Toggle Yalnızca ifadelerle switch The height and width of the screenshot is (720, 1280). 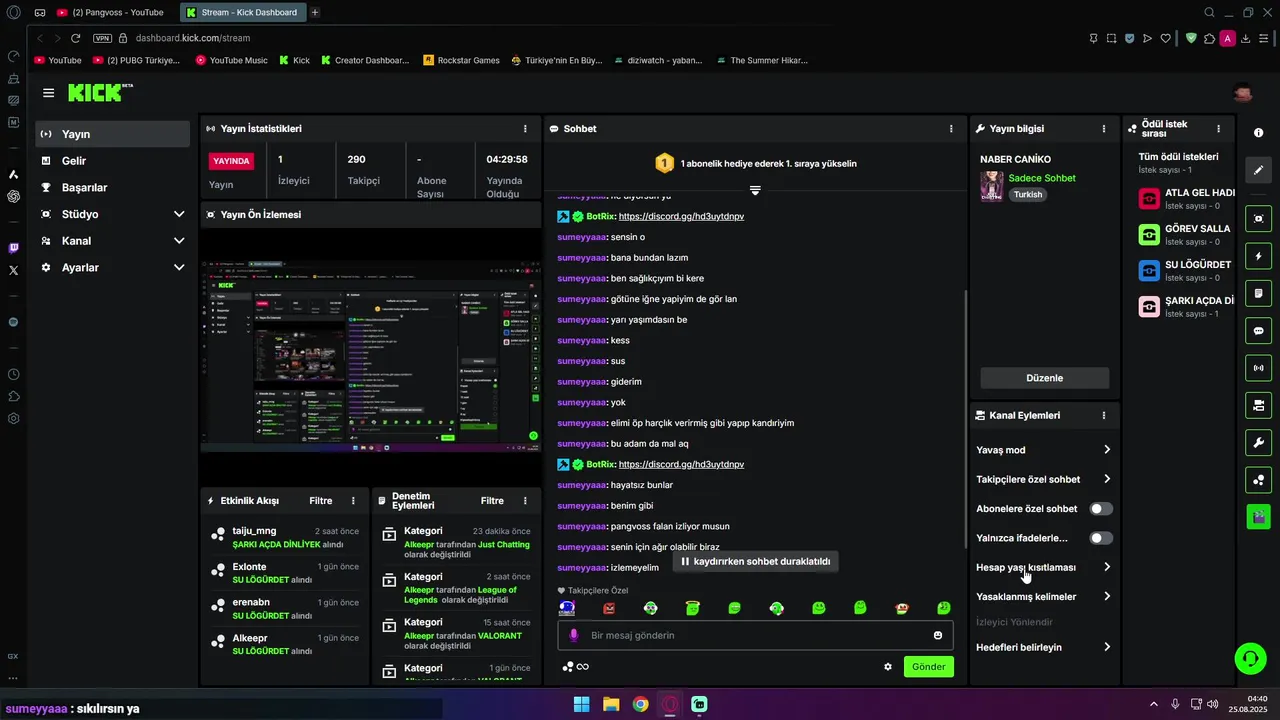(1101, 538)
